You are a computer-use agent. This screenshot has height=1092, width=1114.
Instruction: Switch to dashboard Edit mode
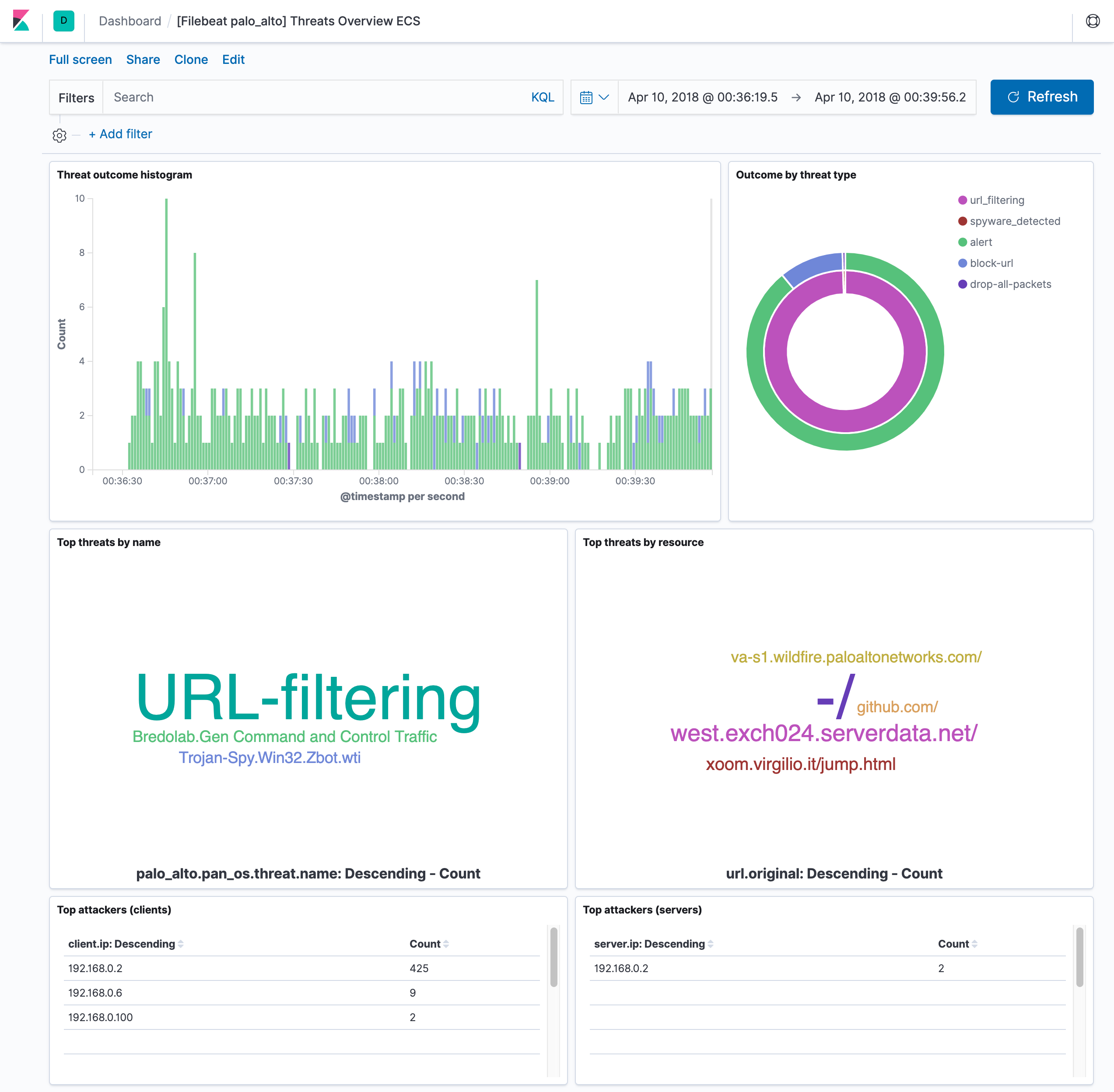pos(233,59)
